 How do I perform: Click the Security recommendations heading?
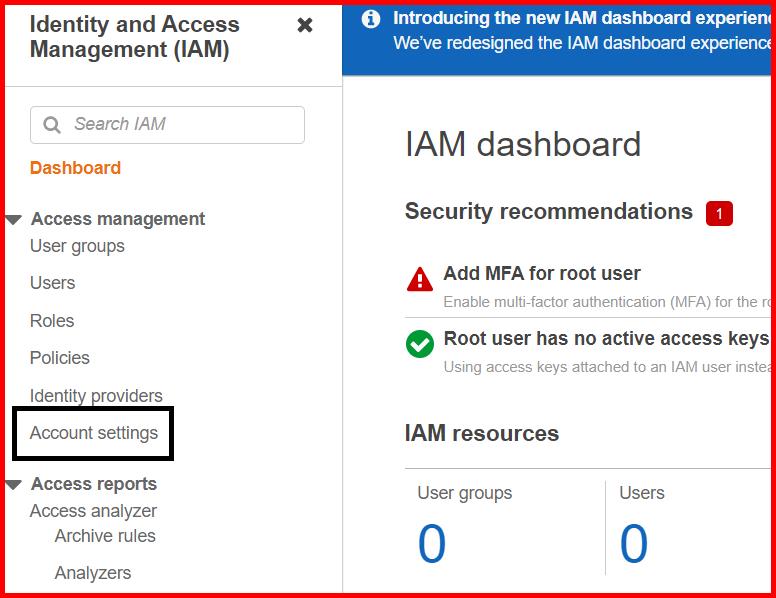tap(549, 211)
